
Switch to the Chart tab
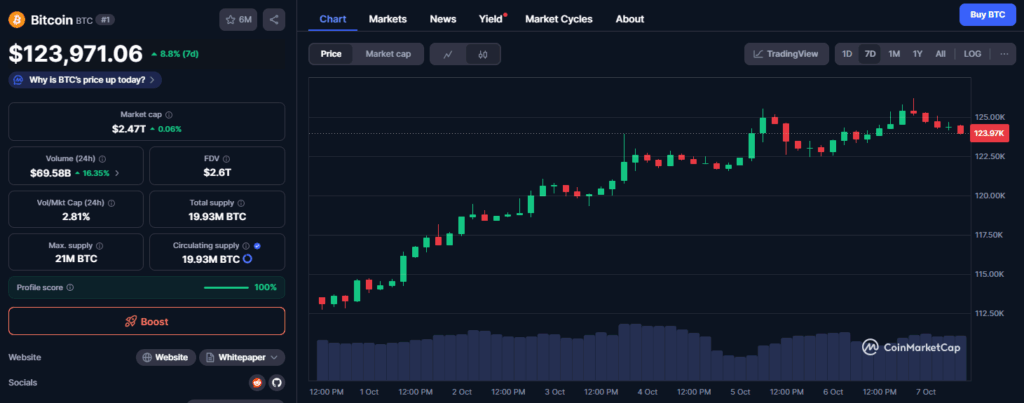[x=333, y=19]
